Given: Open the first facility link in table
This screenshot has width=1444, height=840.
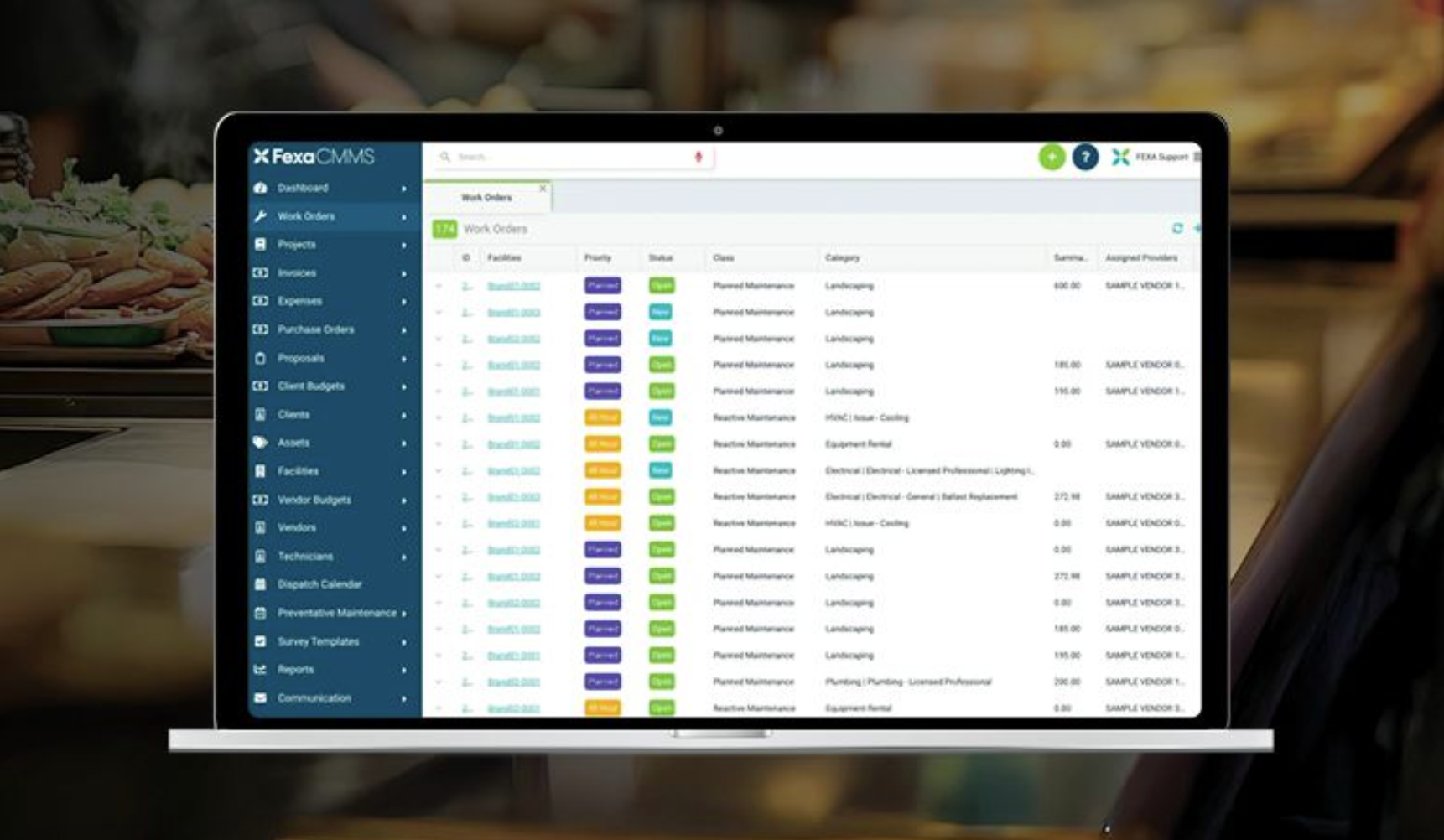Looking at the screenshot, I should click(x=513, y=286).
